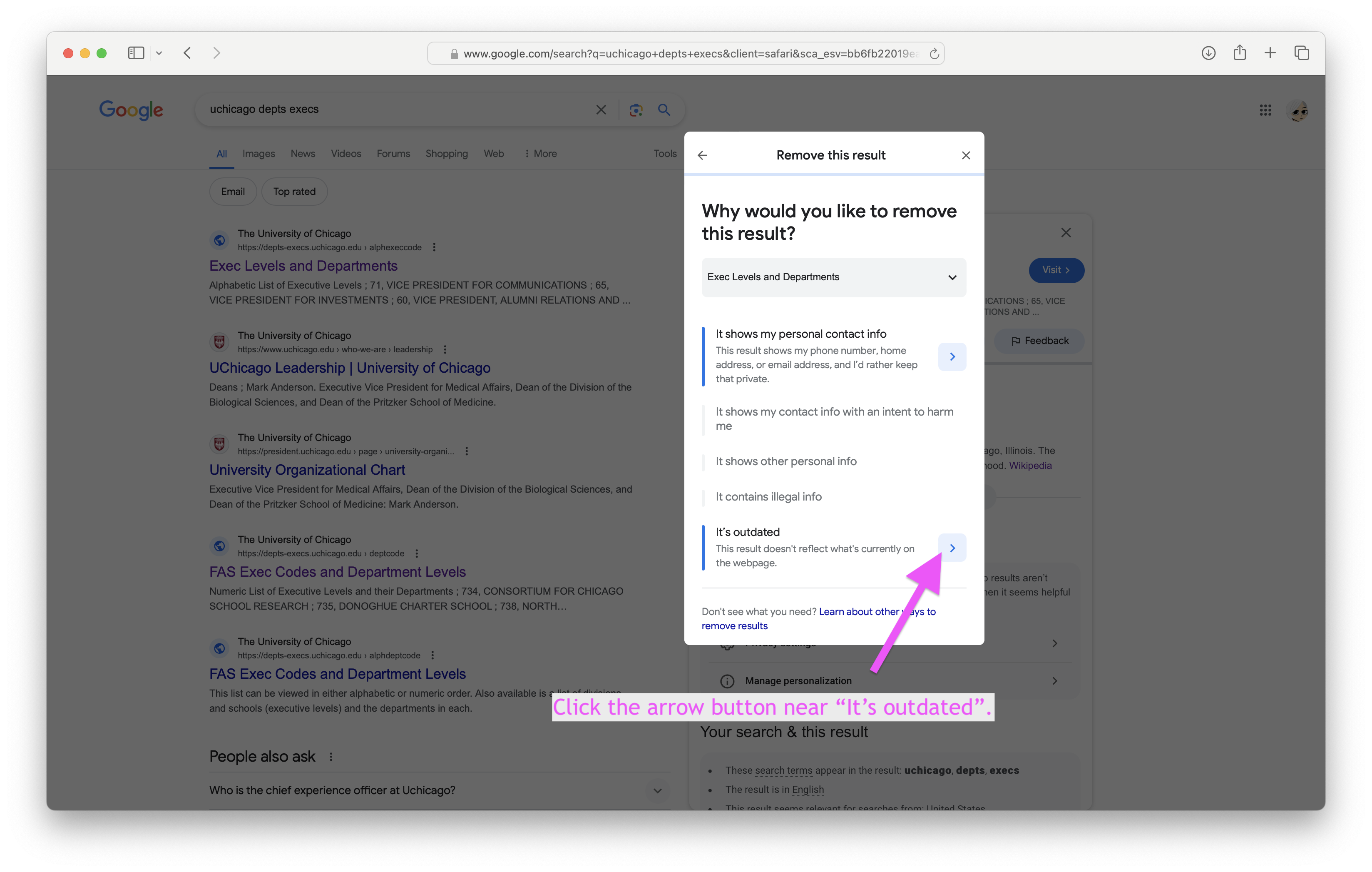The width and height of the screenshot is (1372, 872).
Task: Open Google Lens camera search
Action: point(636,110)
